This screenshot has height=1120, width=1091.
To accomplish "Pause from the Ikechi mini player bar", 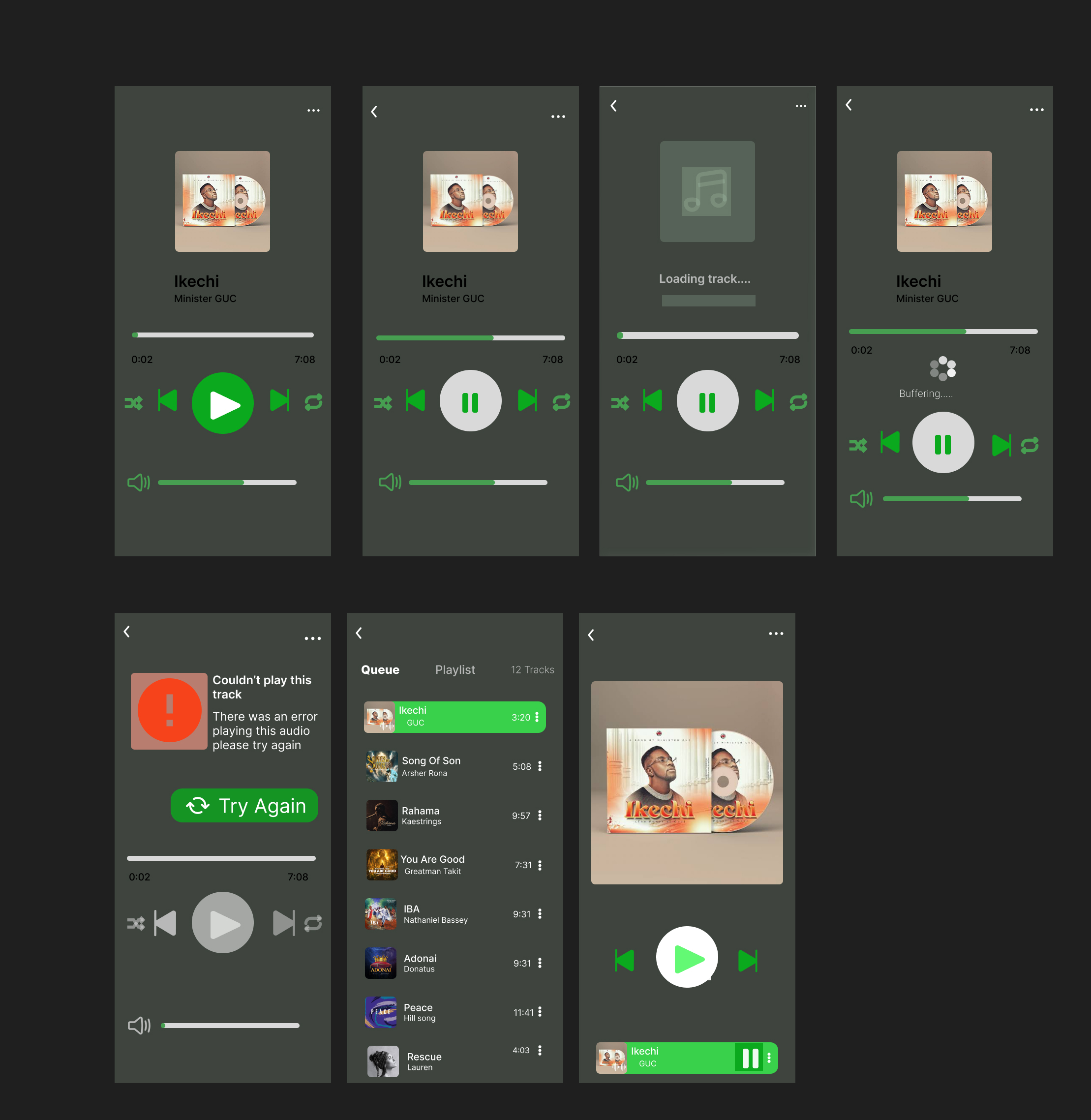I will click(750, 1058).
